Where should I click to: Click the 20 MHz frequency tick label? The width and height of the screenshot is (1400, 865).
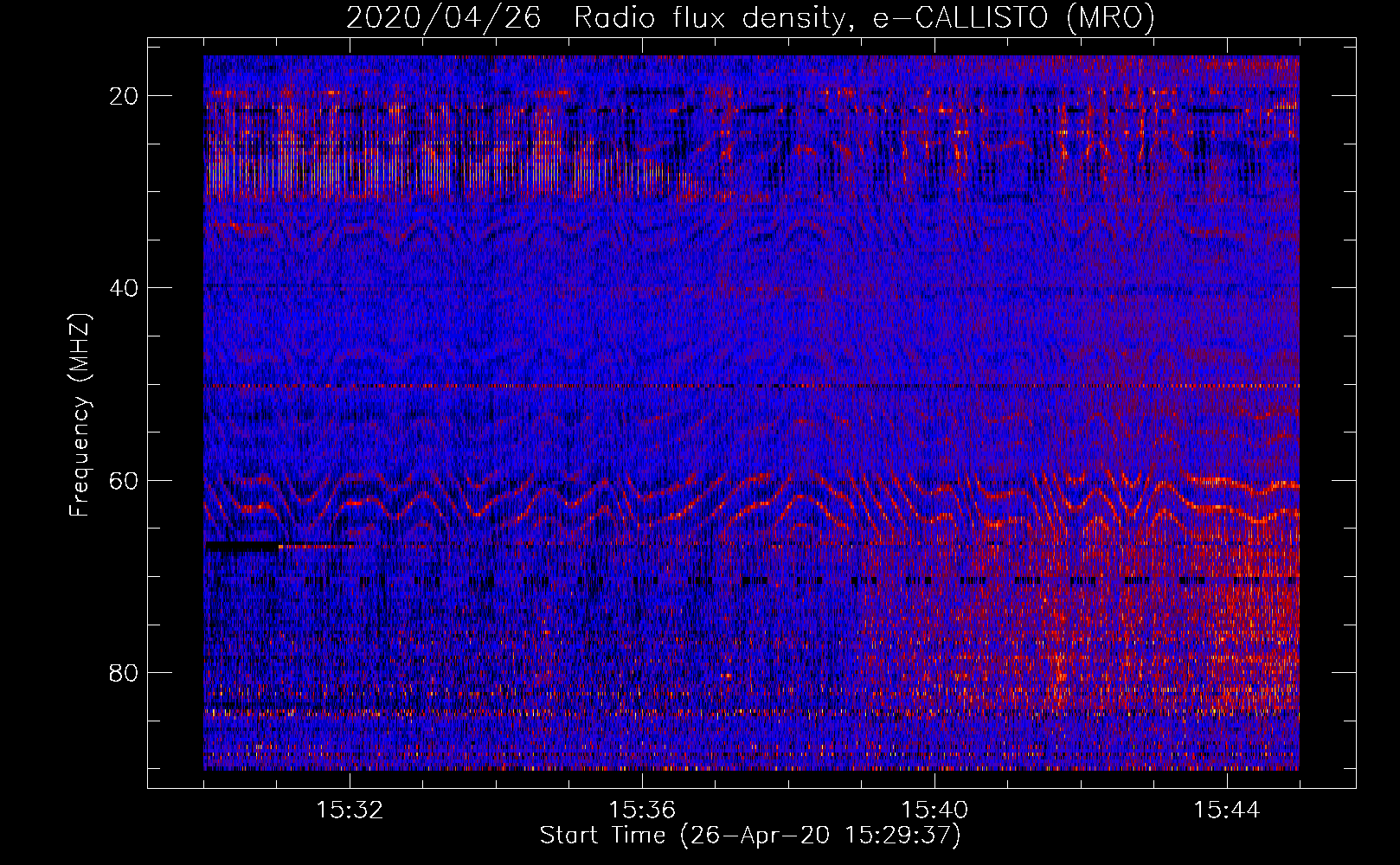[125, 96]
